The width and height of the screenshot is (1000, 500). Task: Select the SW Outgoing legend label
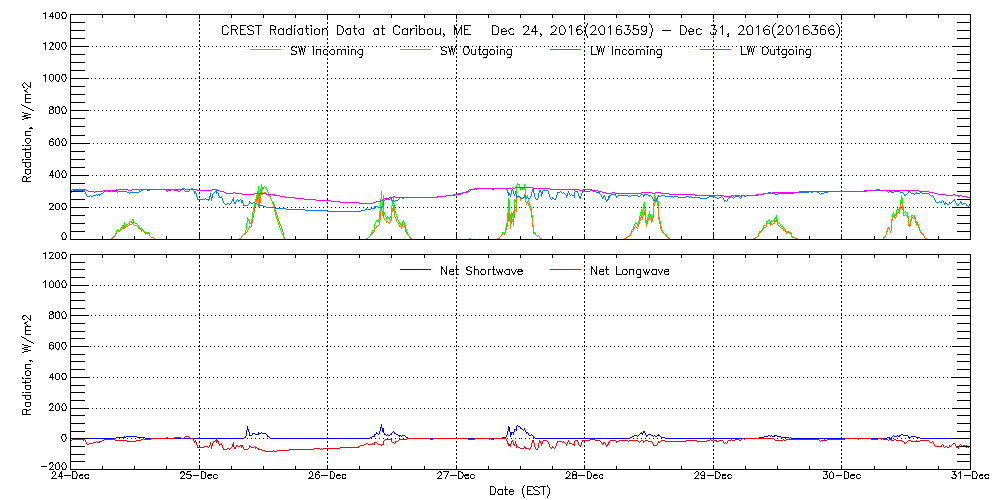476,51
